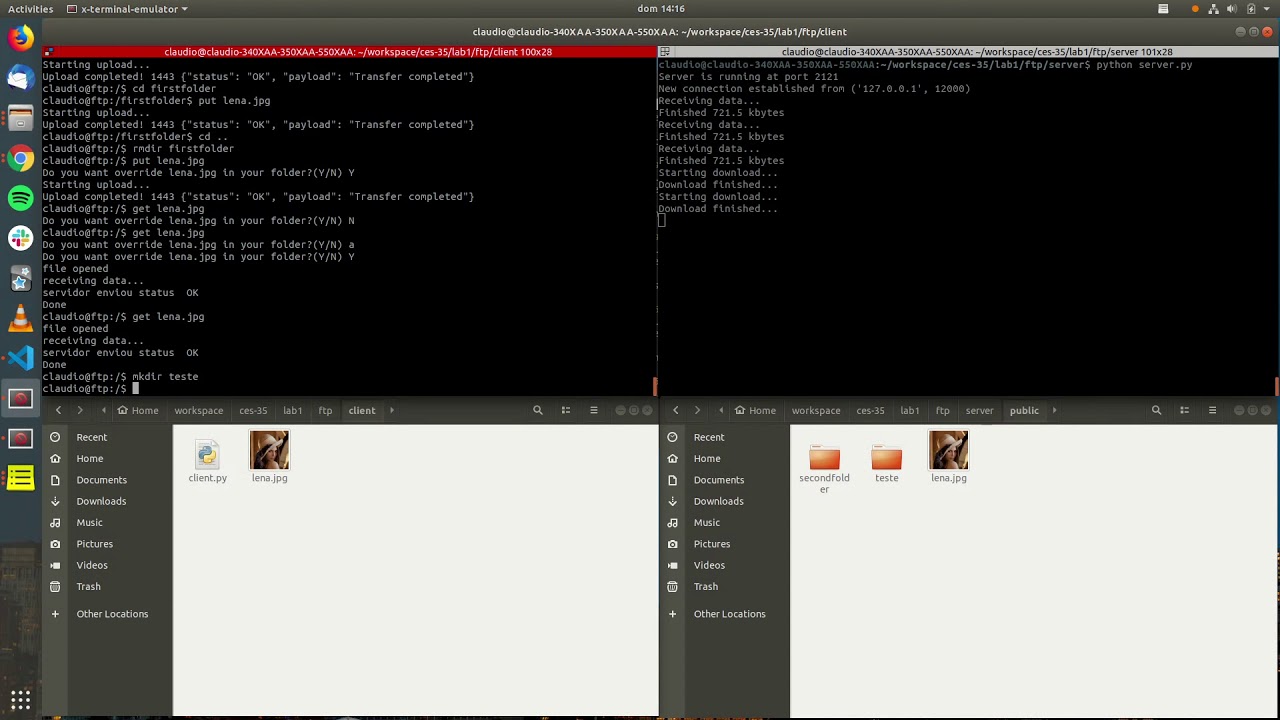Search in the public folder window

pyautogui.click(x=1156, y=410)
